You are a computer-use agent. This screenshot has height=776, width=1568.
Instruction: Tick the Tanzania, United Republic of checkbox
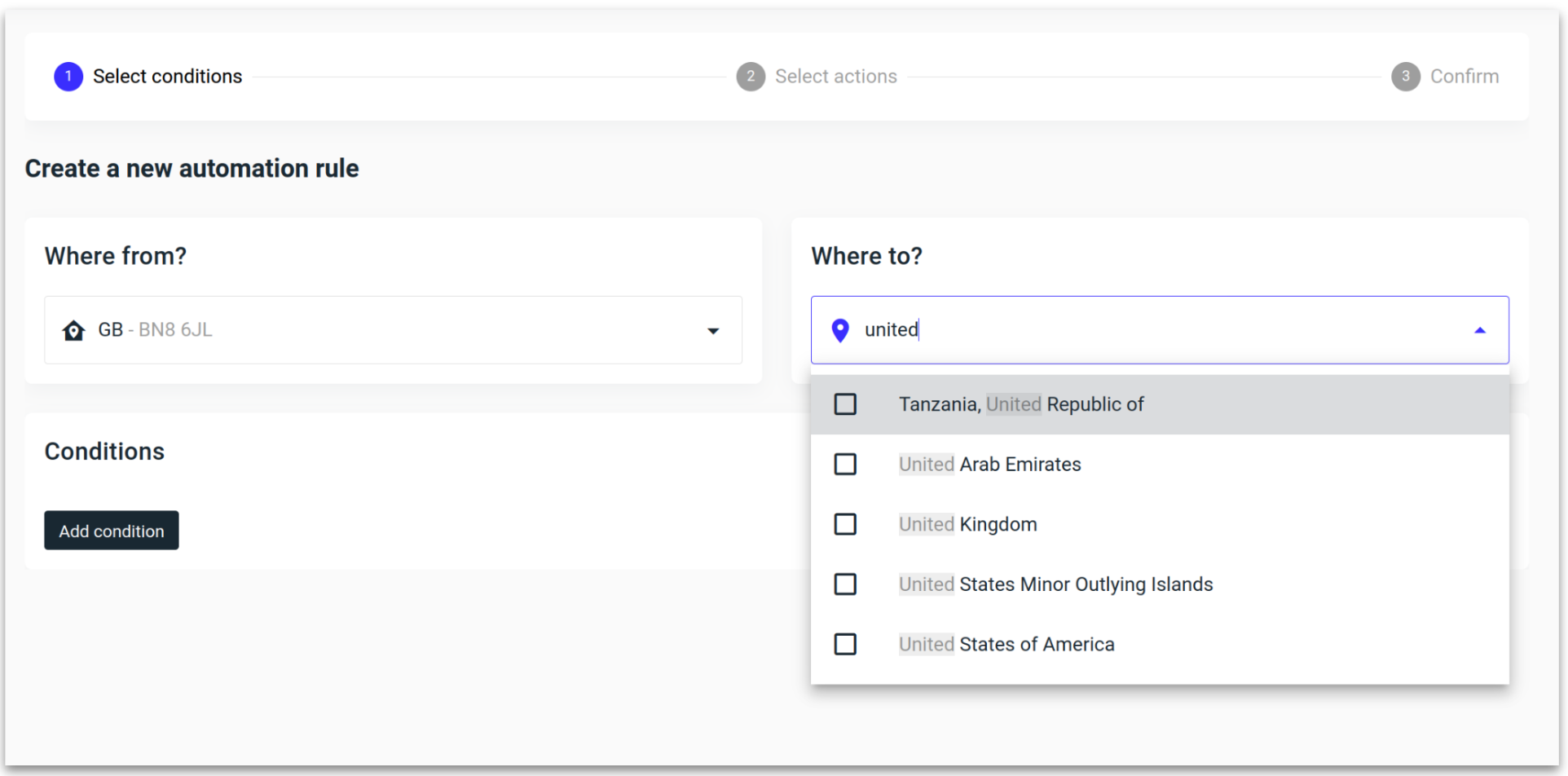[845, 404]
